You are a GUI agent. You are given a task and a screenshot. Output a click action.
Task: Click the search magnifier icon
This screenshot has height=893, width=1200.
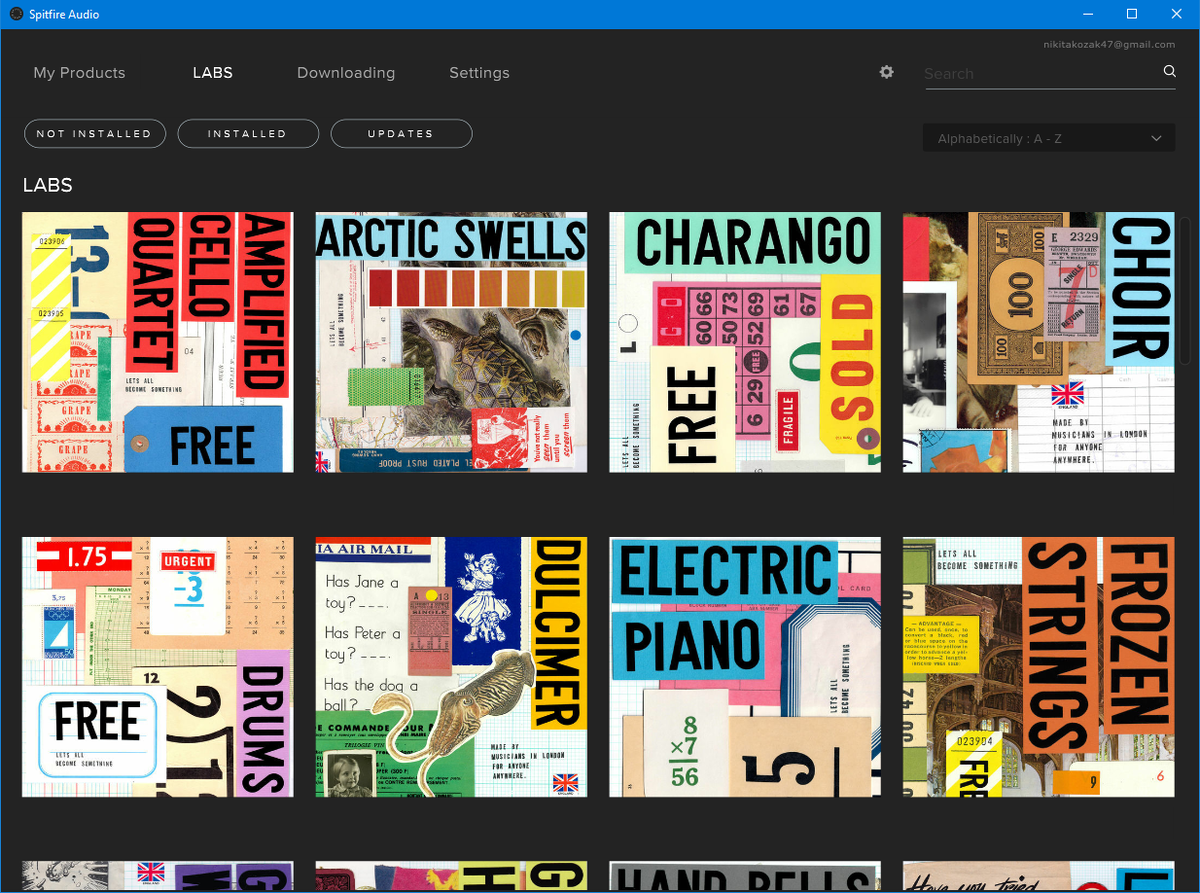1170,72
